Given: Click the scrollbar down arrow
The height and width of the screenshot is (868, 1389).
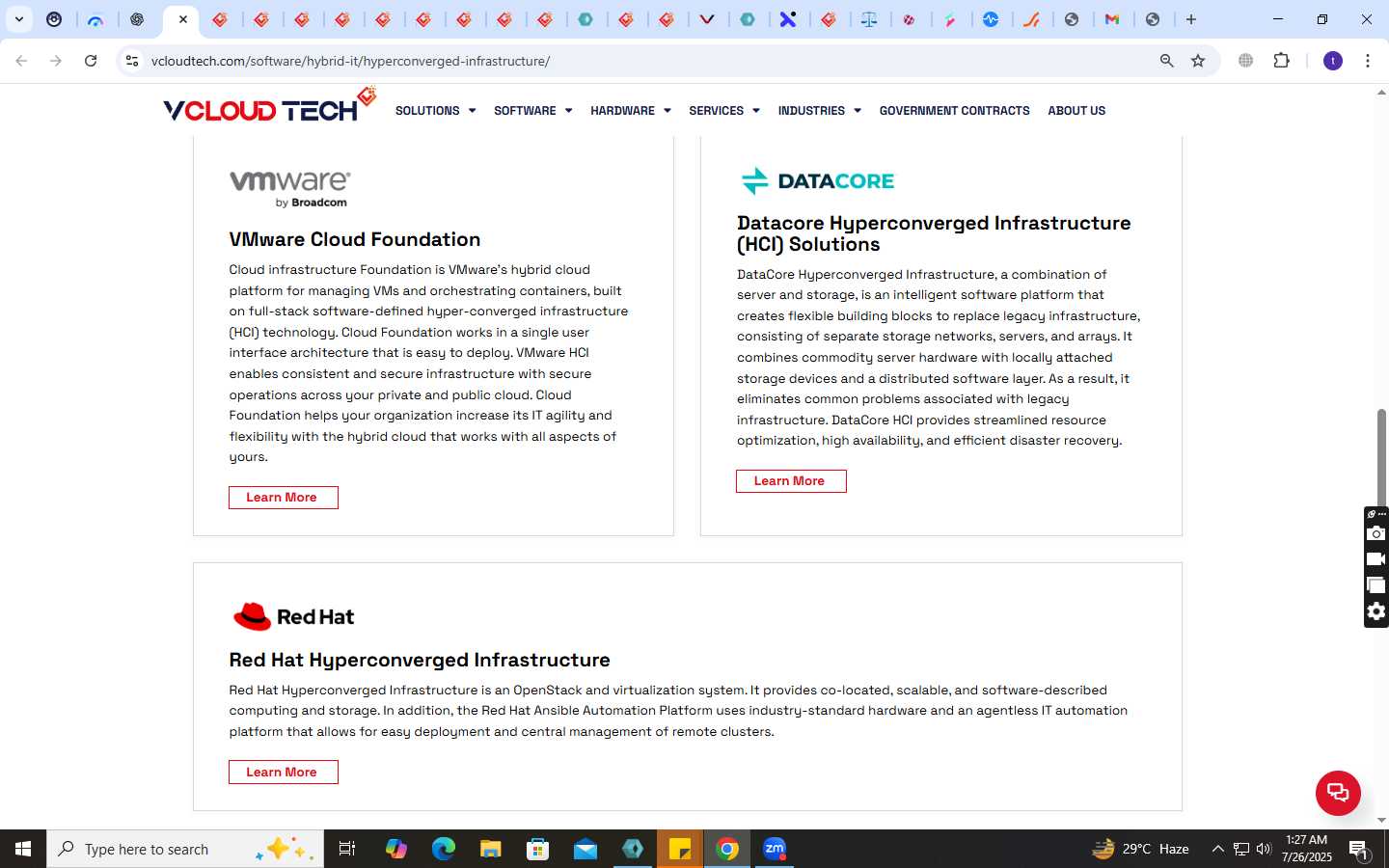Looking at the screenshot, I should tap(1381, 821).
